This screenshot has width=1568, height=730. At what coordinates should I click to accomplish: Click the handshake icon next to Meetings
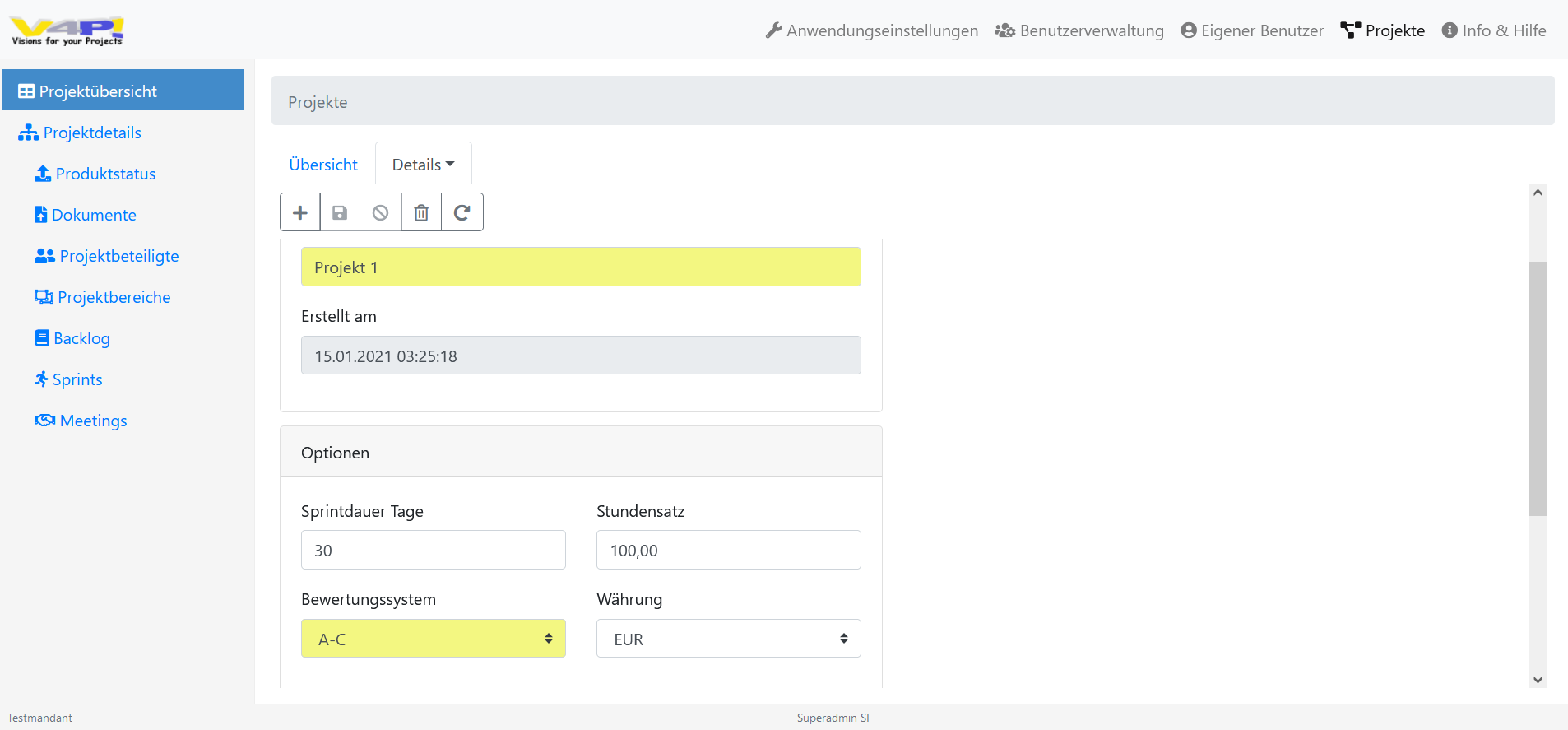(44, 421)
